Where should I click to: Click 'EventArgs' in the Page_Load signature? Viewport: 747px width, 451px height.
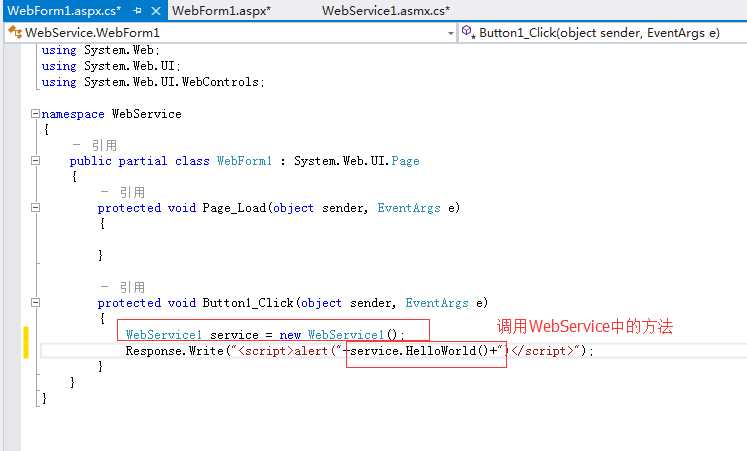409,208
